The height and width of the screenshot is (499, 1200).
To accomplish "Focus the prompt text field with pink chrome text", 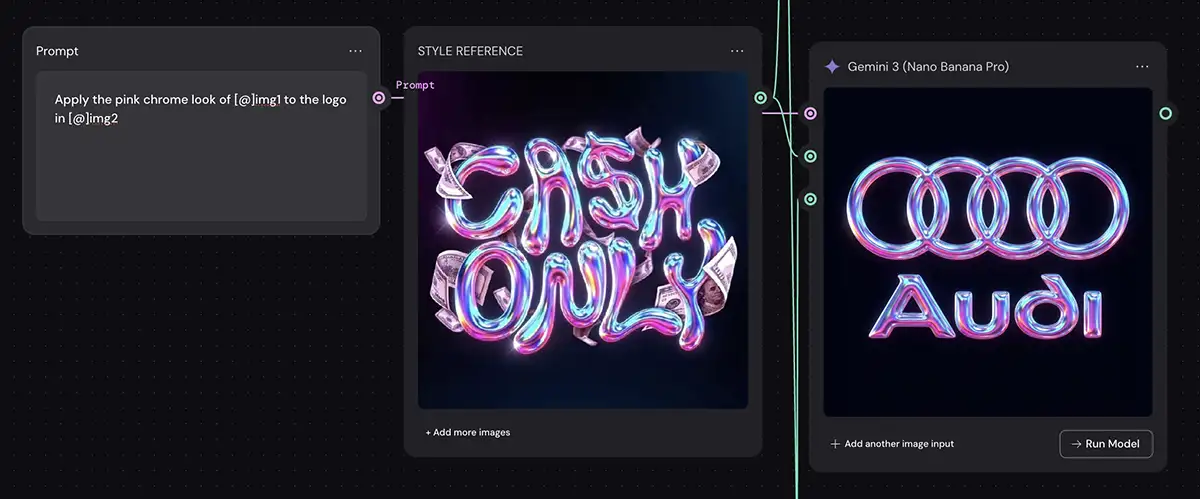I will point(201,146).
